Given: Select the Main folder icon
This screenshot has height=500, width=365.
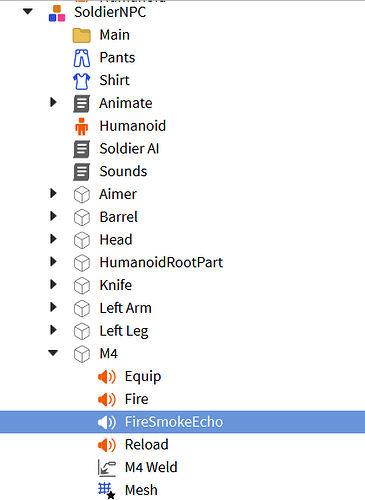Looking at the screenshot, I should point(82,35).
